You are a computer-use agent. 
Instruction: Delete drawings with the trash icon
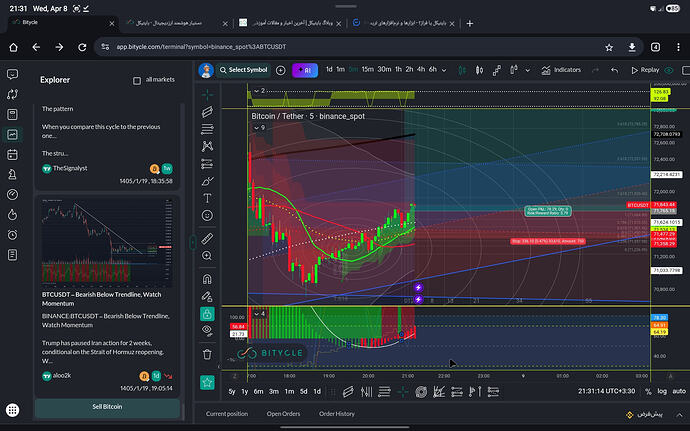pos(207,354)
